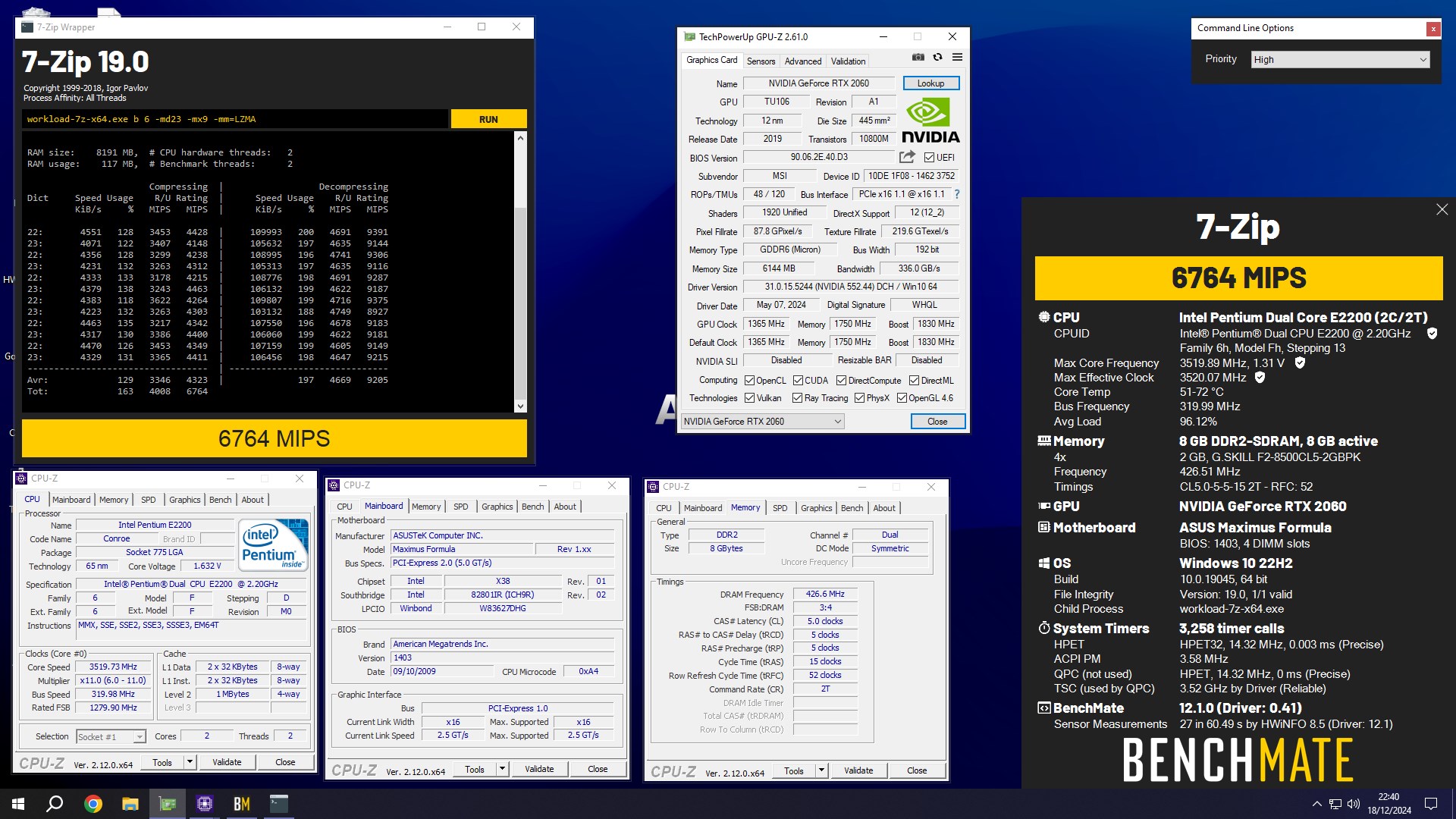Open the Socket #1 selection dropdown
This screenshot has height=819, width=1456.
(111, 736)
